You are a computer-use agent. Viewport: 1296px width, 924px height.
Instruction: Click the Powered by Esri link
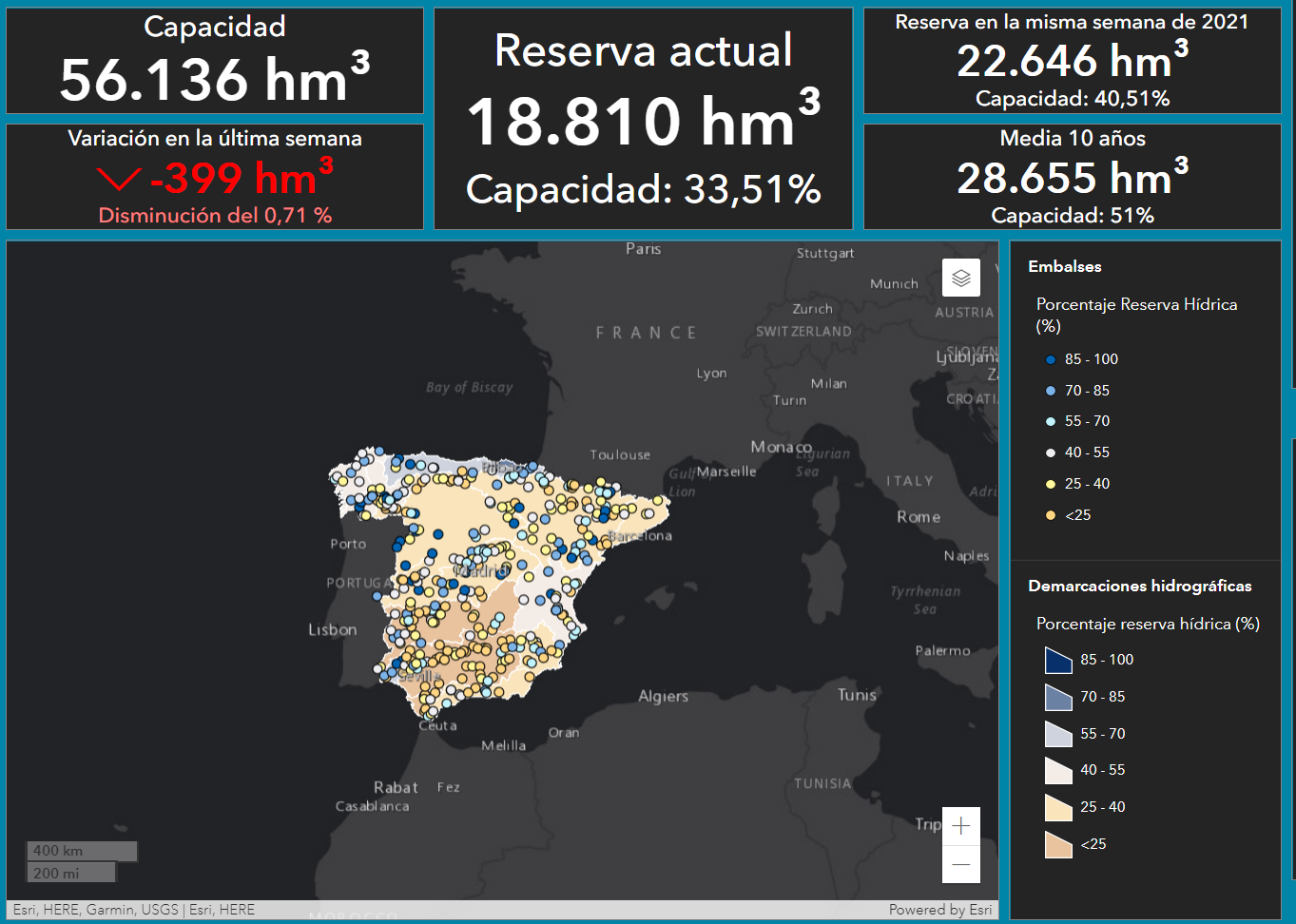[x=939, y=909]
